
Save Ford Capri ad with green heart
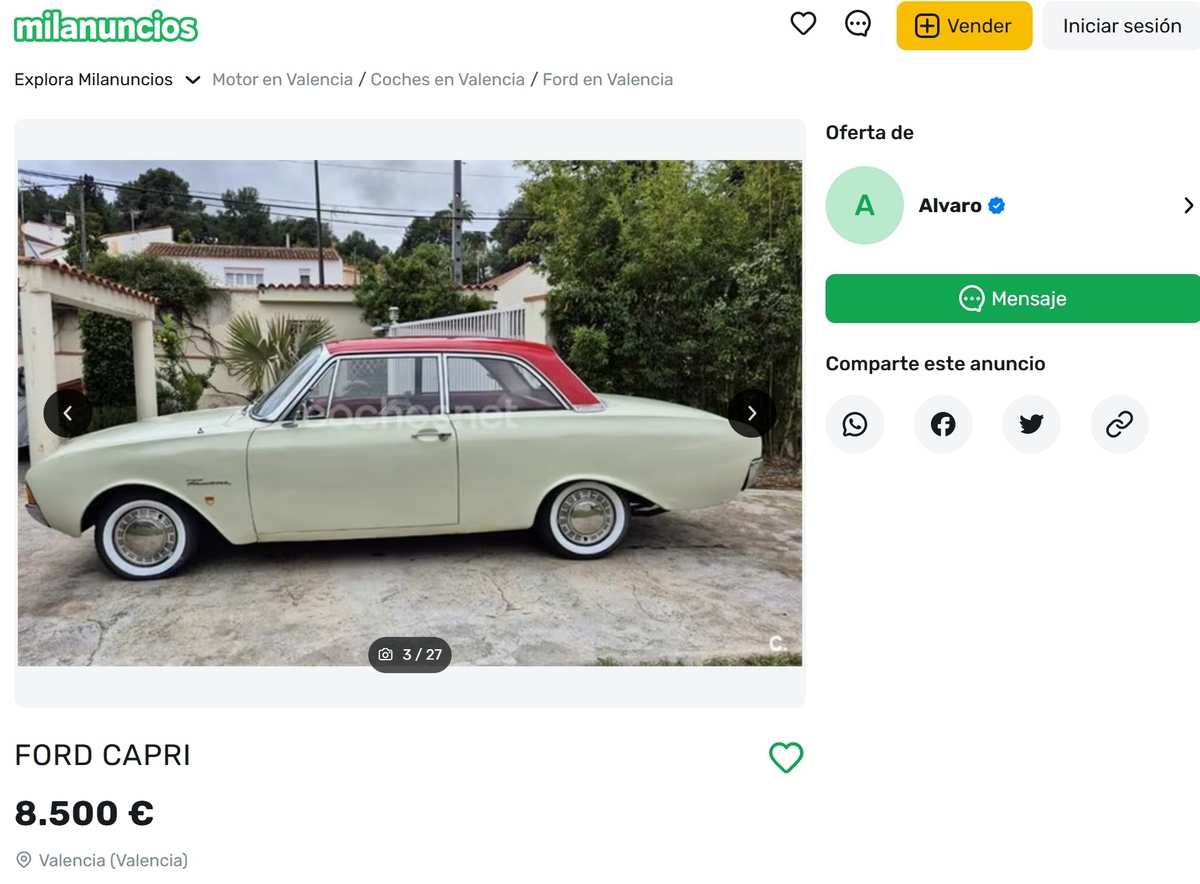click(x=786, y=757)
